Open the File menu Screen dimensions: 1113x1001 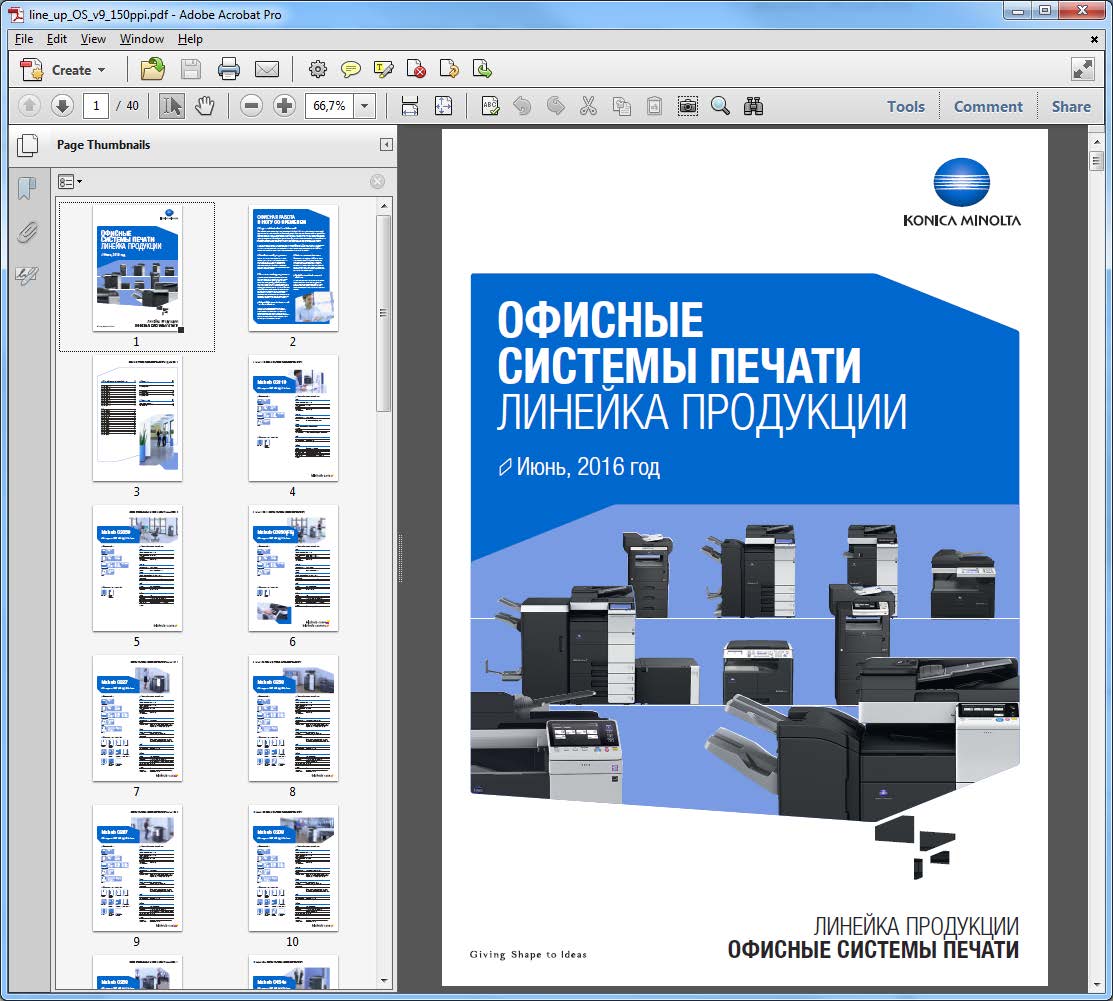[x=23, y=39]
